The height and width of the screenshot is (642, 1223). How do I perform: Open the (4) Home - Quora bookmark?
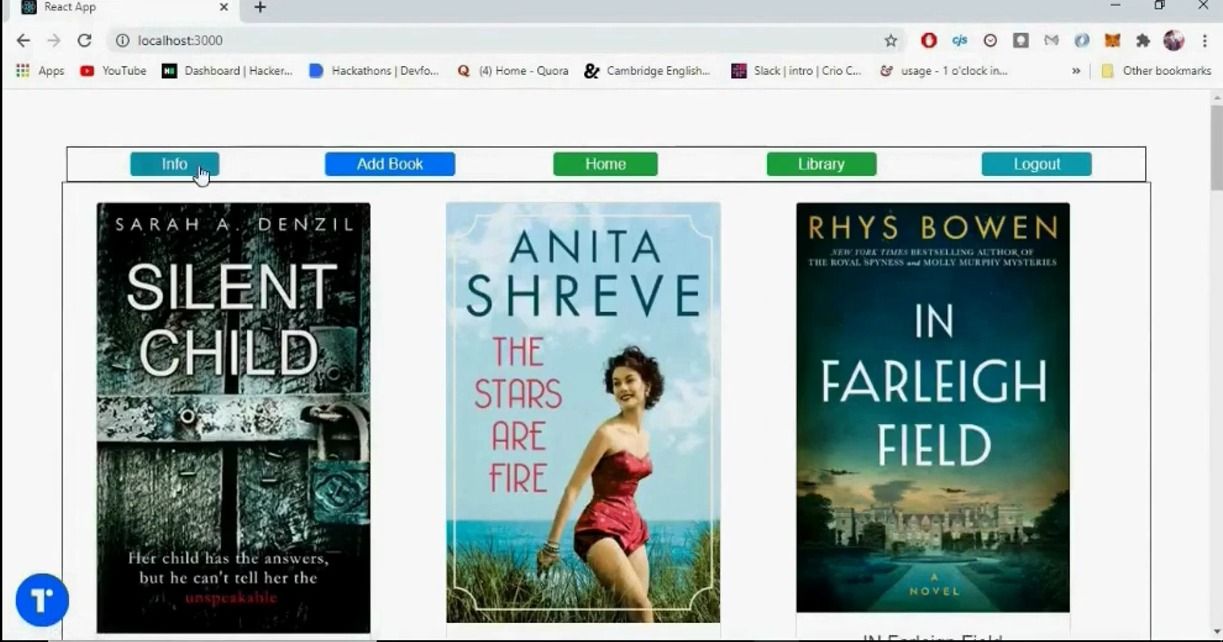(512, 71)
